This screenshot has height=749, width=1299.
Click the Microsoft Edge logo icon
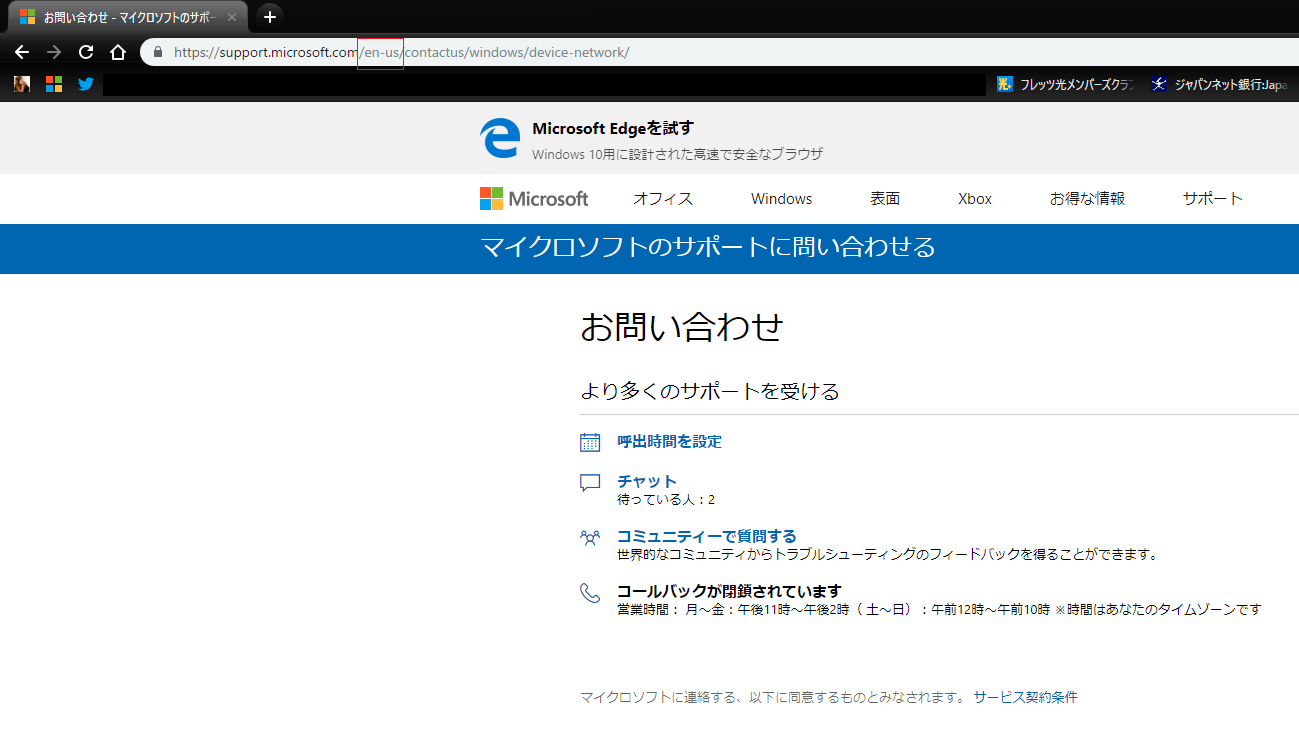coord(500,138)
